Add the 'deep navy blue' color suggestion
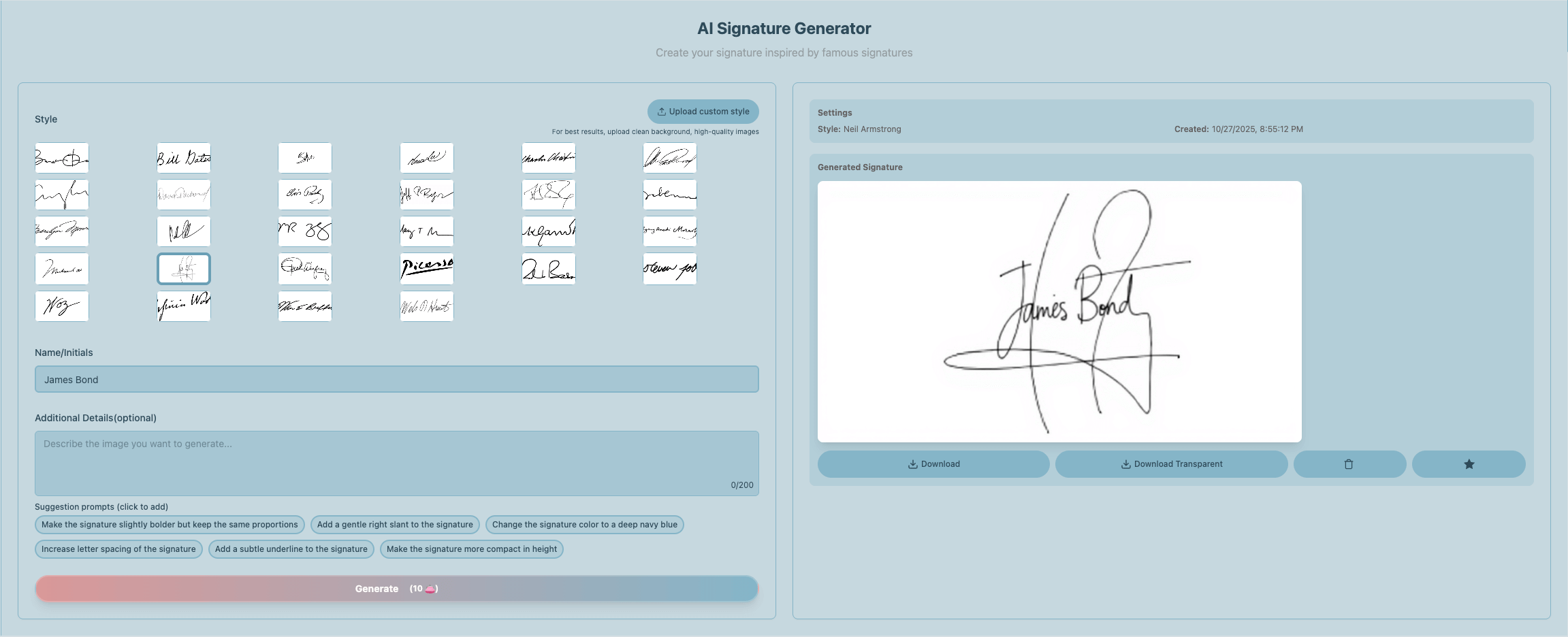The width and height of the screenshot is (1568, 637). pos(584,524)
